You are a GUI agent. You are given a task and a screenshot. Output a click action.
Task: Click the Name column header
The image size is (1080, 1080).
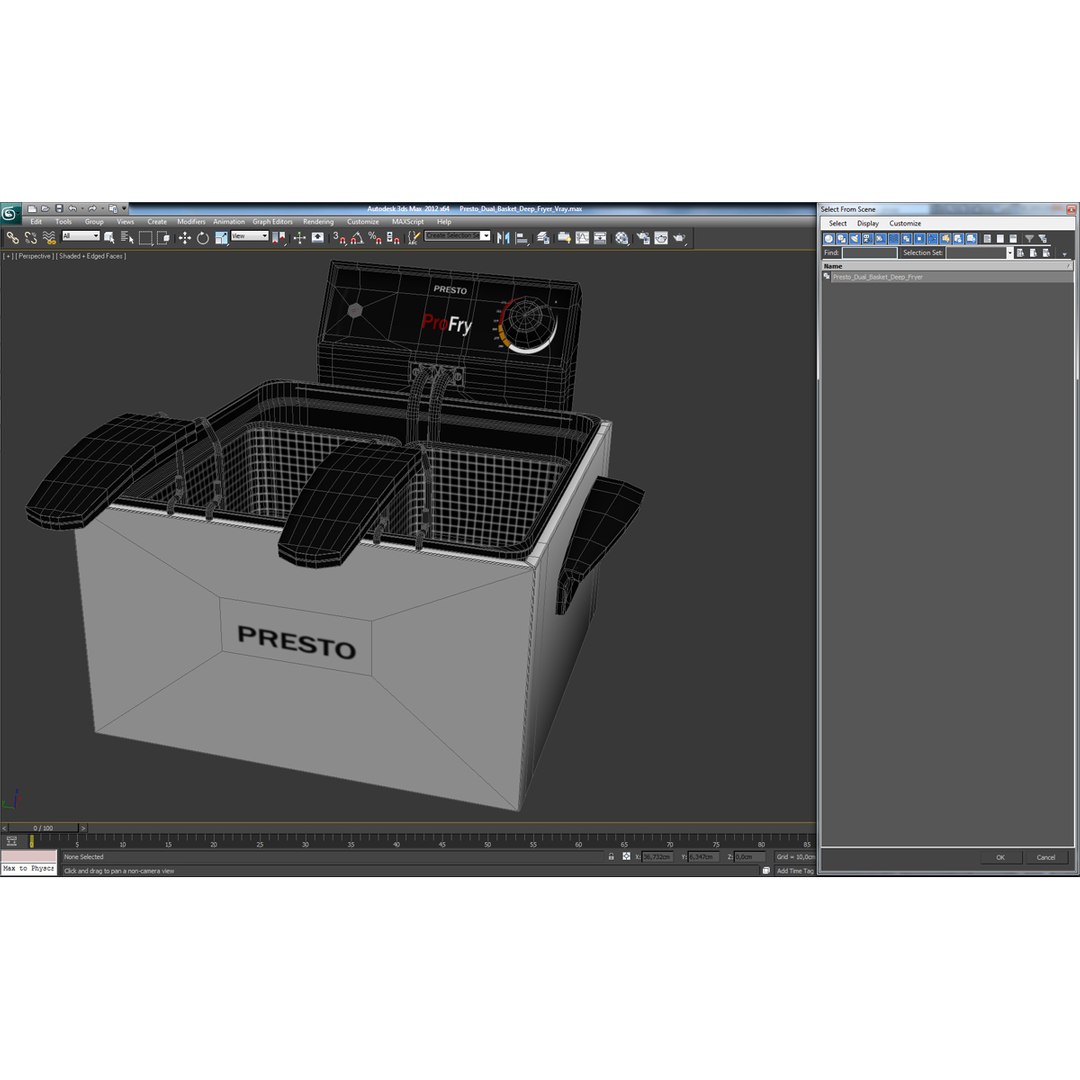click(x=946, y=266)
